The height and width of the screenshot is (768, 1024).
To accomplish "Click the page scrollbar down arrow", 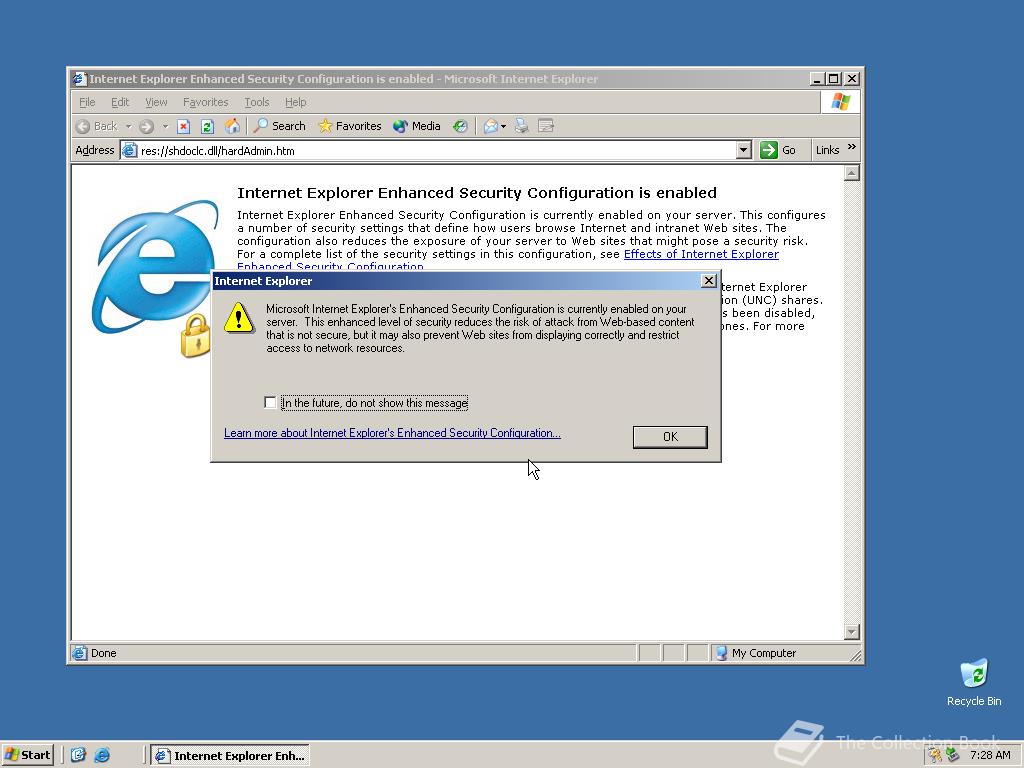I will (852, 632).
